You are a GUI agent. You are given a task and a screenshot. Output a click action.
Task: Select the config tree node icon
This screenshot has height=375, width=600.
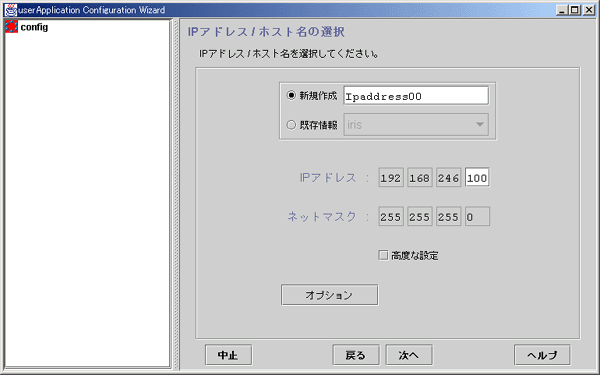(x=11, y=27)
